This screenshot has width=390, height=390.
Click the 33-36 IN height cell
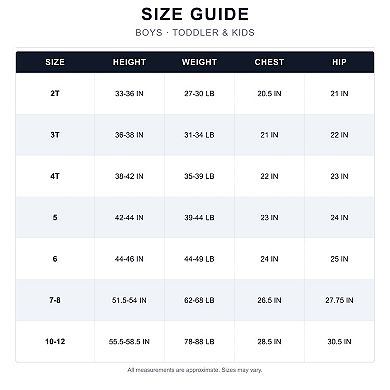click(x=129, y=94)
